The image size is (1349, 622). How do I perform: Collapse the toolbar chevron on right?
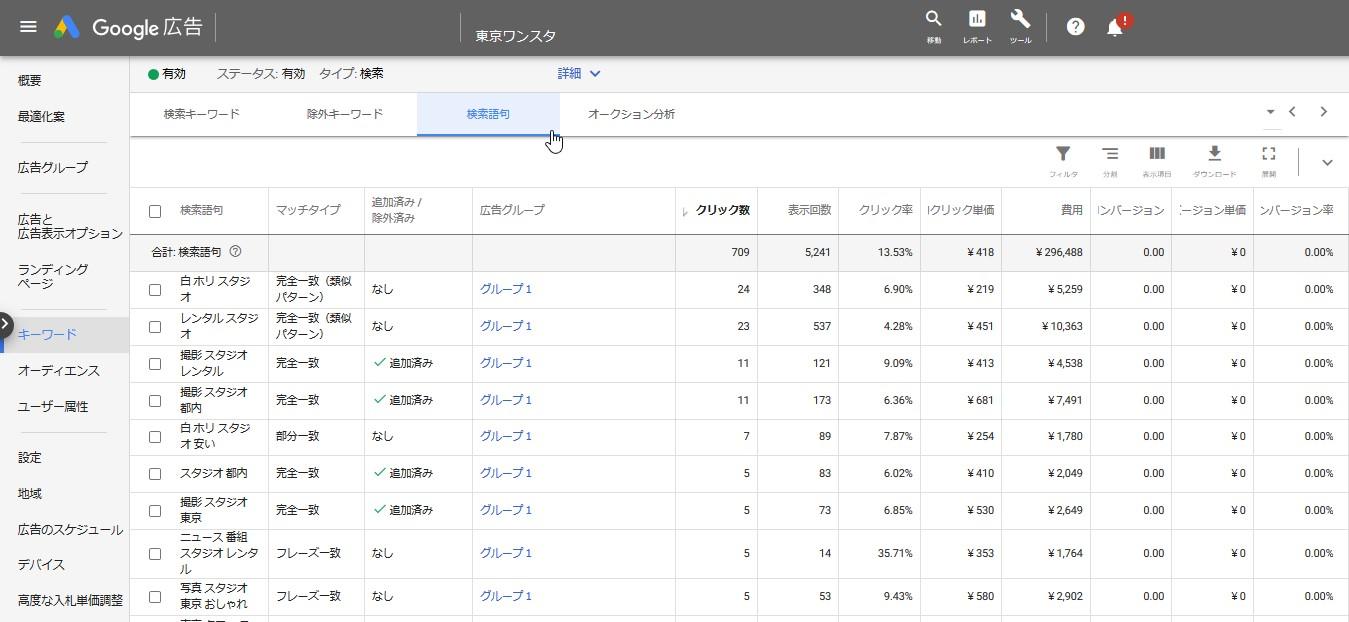coord(1327,163)
